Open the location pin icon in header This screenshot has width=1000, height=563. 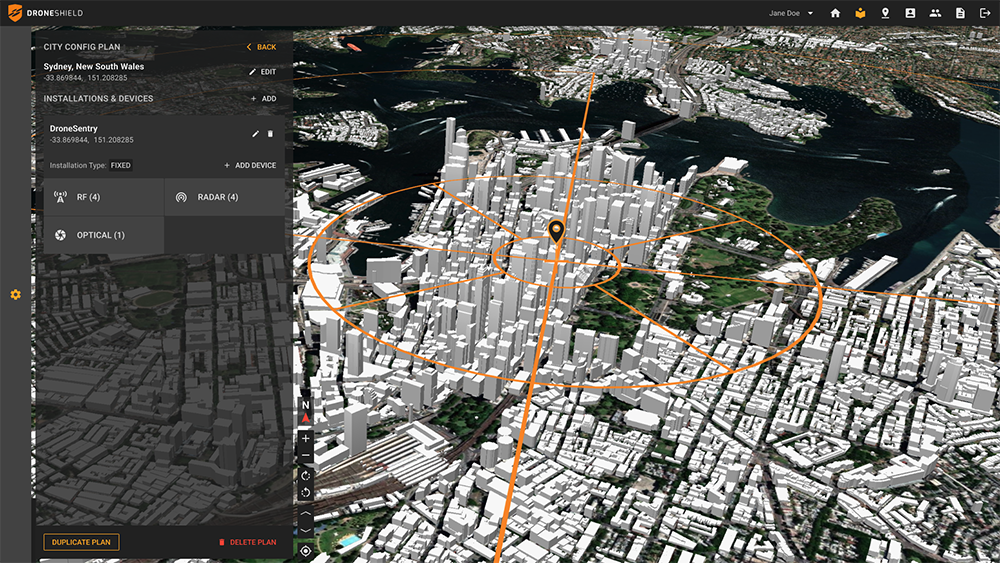[x=885, y=13]
